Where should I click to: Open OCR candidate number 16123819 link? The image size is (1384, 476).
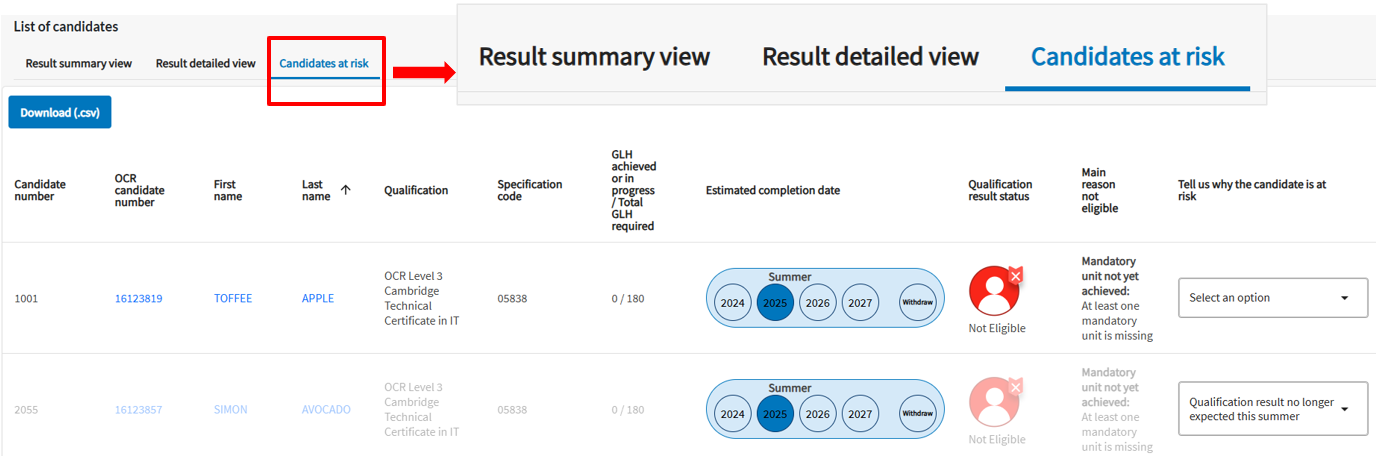(139, 298)
